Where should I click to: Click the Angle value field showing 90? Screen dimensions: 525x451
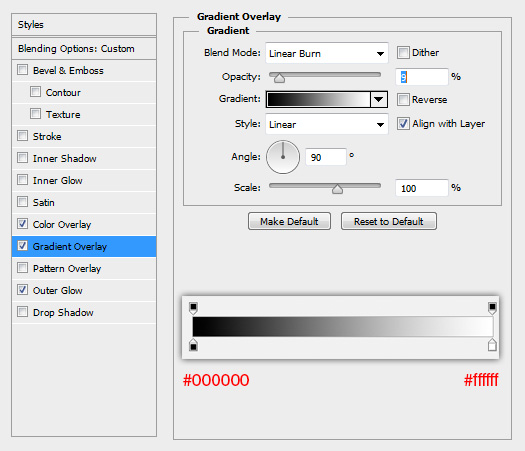(x=325, y=157)
